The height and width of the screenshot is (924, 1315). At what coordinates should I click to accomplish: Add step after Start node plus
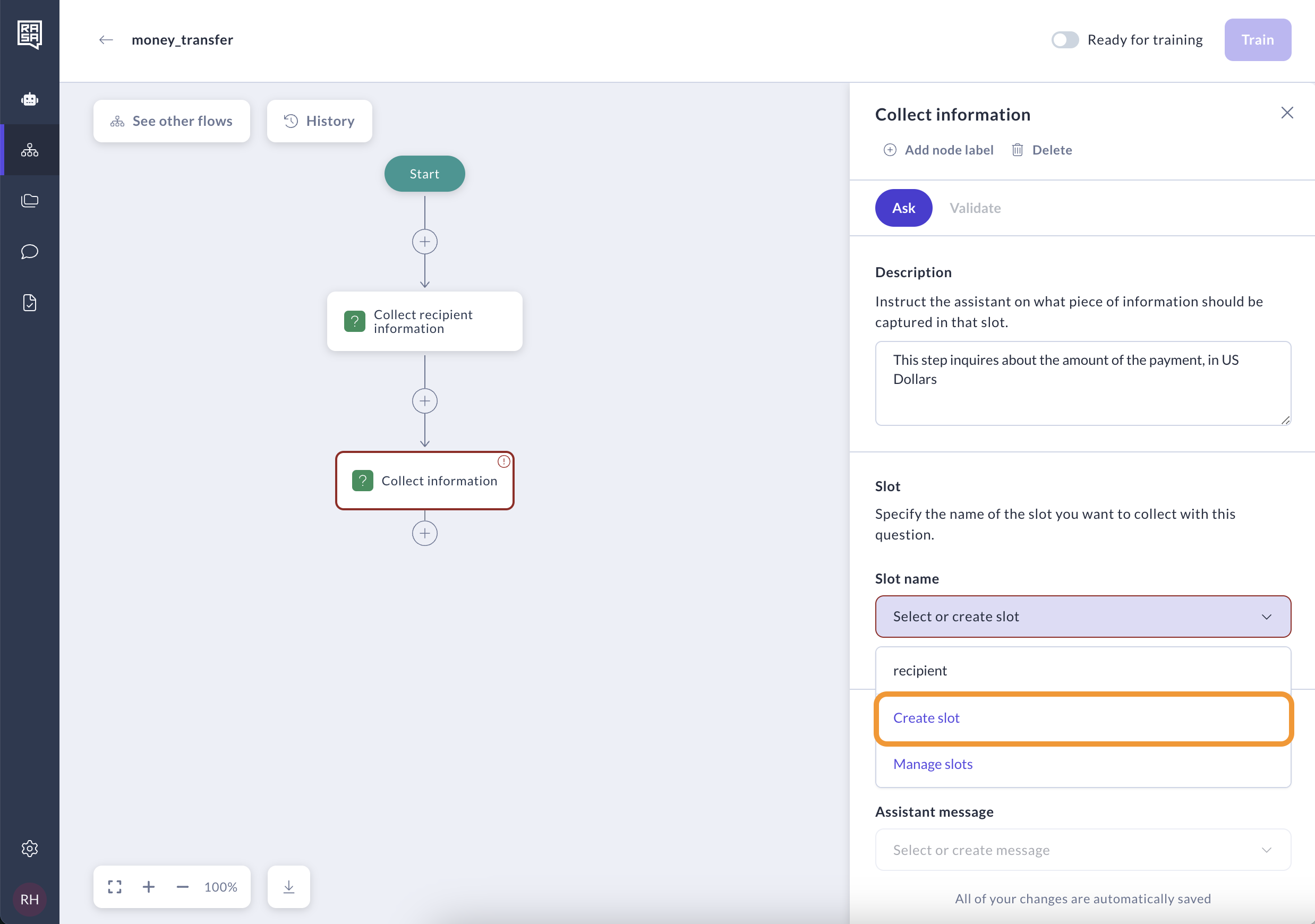tap(424, 242)
